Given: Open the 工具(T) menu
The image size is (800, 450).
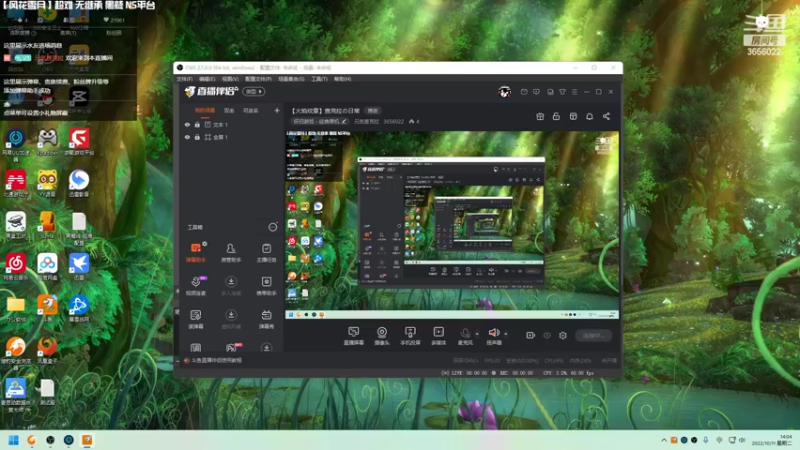Looking at the screenshot, I should 319,79.
